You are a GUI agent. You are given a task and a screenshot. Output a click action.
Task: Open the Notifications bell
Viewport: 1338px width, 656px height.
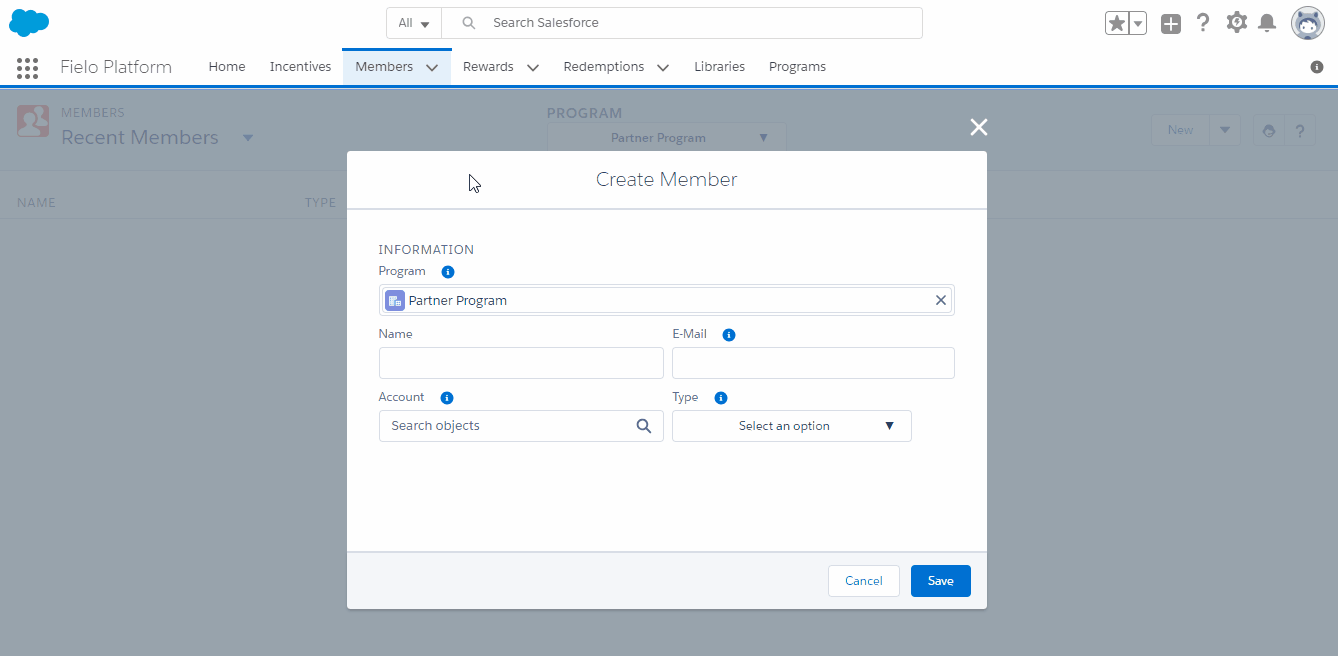(x=1267, y=23)
